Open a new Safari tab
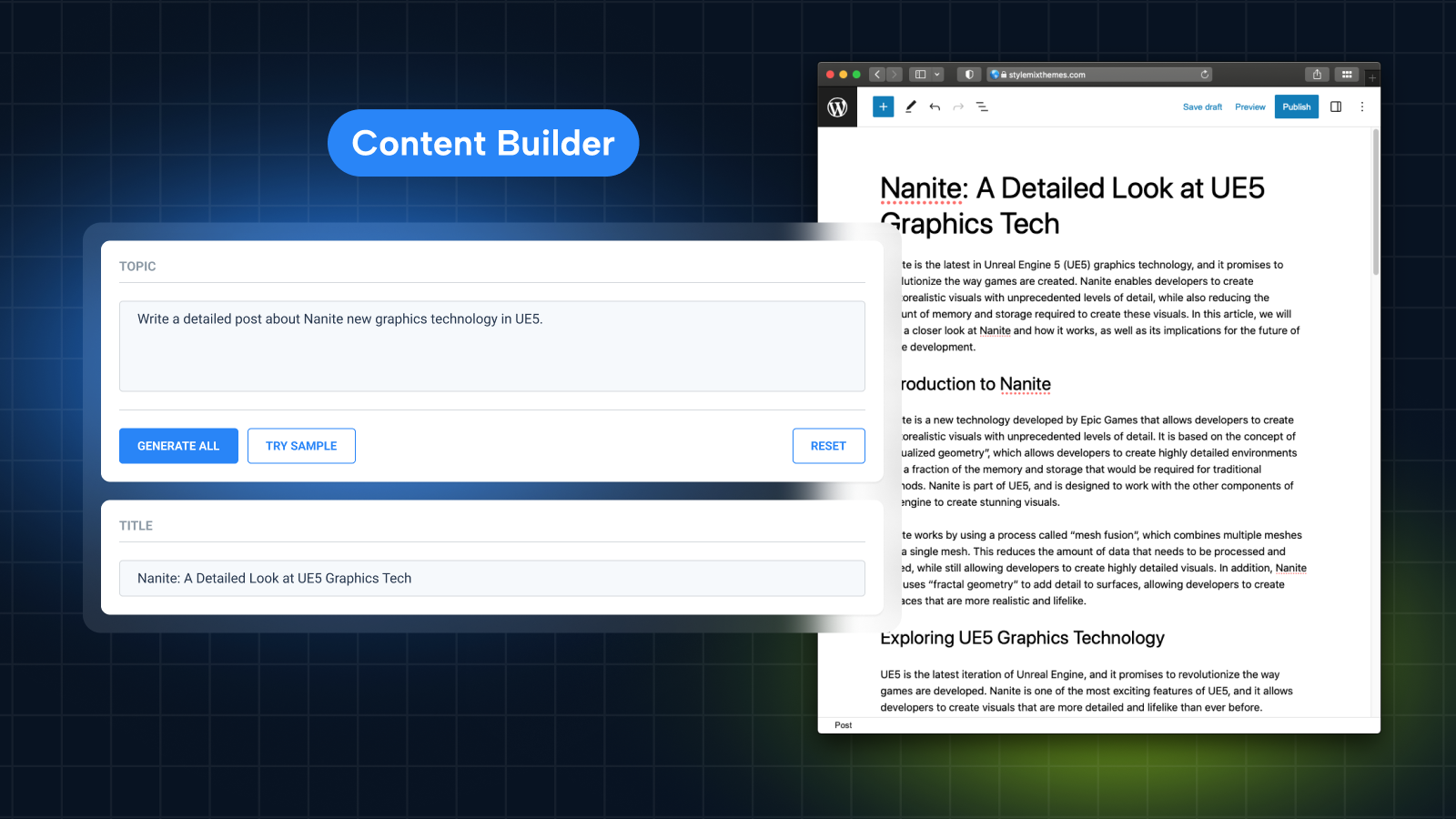This screenshot has width=1456, height=819. [1372, 77]
